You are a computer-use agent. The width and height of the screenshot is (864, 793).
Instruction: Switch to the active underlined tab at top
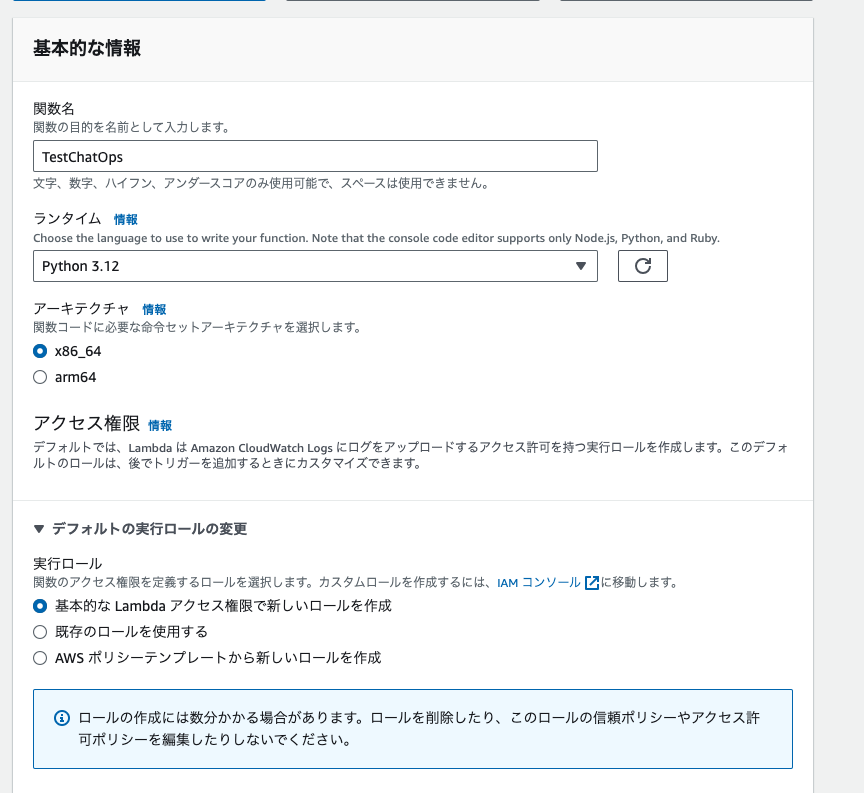pos(138,3)
